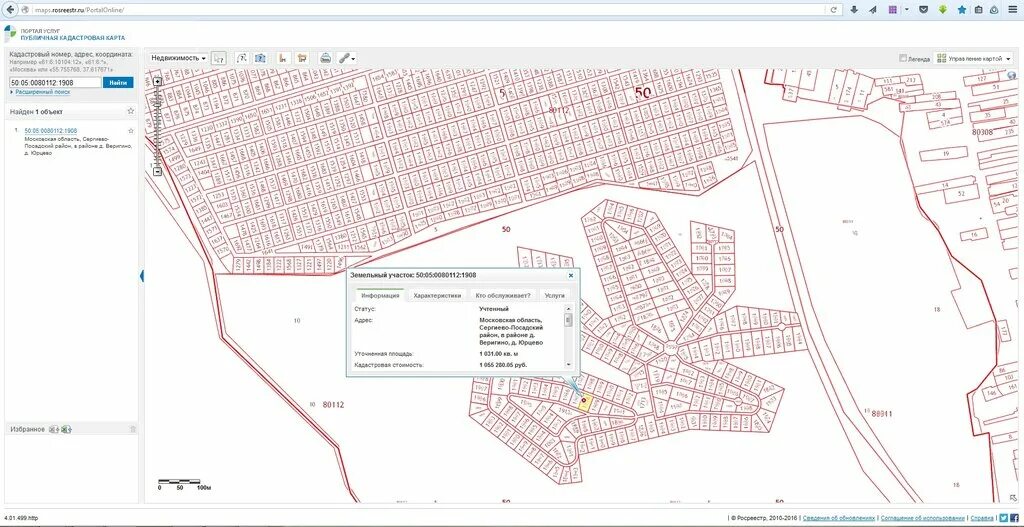Click the green download arrow extension

[x=943, y=10]
